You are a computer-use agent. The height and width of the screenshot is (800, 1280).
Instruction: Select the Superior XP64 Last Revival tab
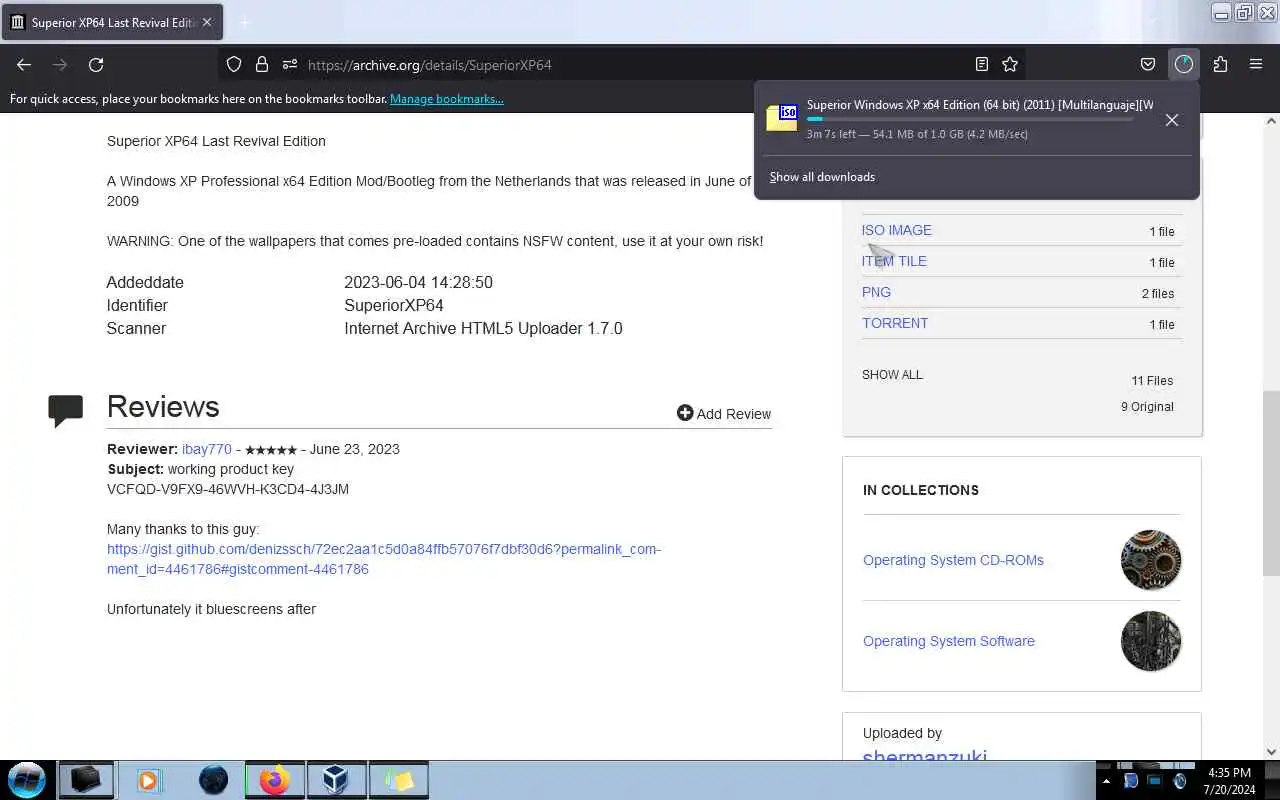tap(112, 22)
